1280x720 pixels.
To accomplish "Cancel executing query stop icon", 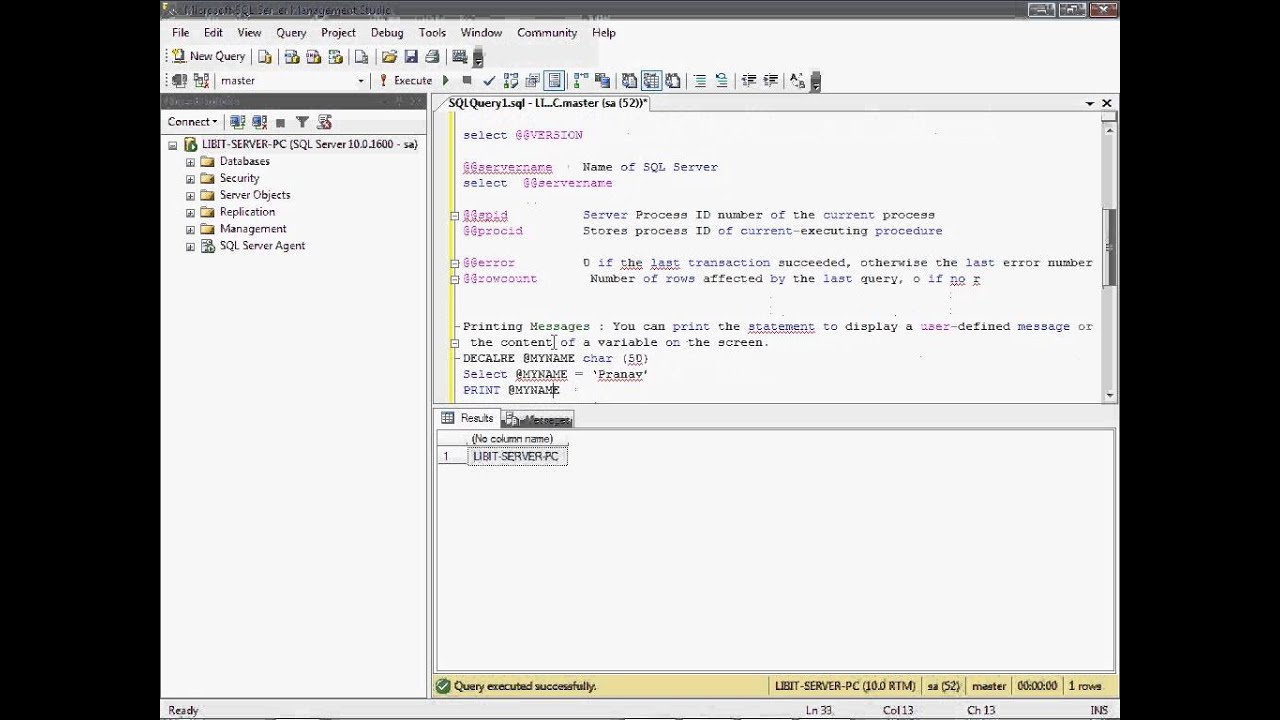I will click(467, 81).
